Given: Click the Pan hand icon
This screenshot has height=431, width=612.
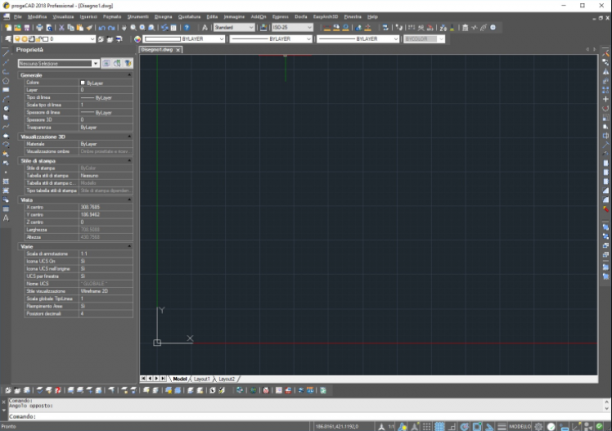Looking at the screenshot, I should click(x=124, y=28).
